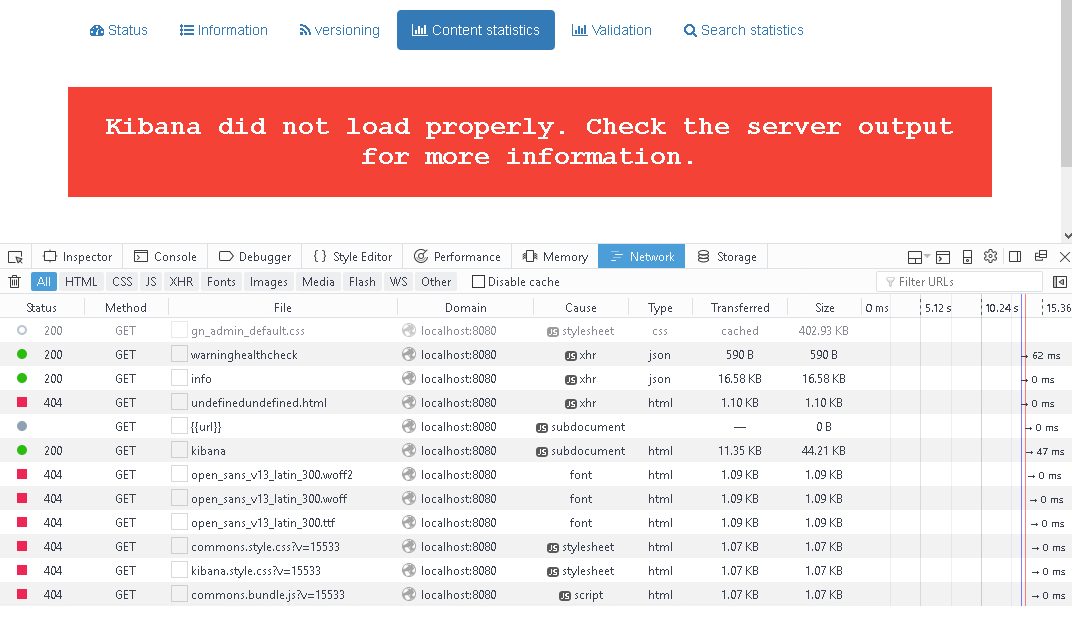The image size is (1072, 624).
Task: Open the Validation tab
Action: [x=611, y=30]
